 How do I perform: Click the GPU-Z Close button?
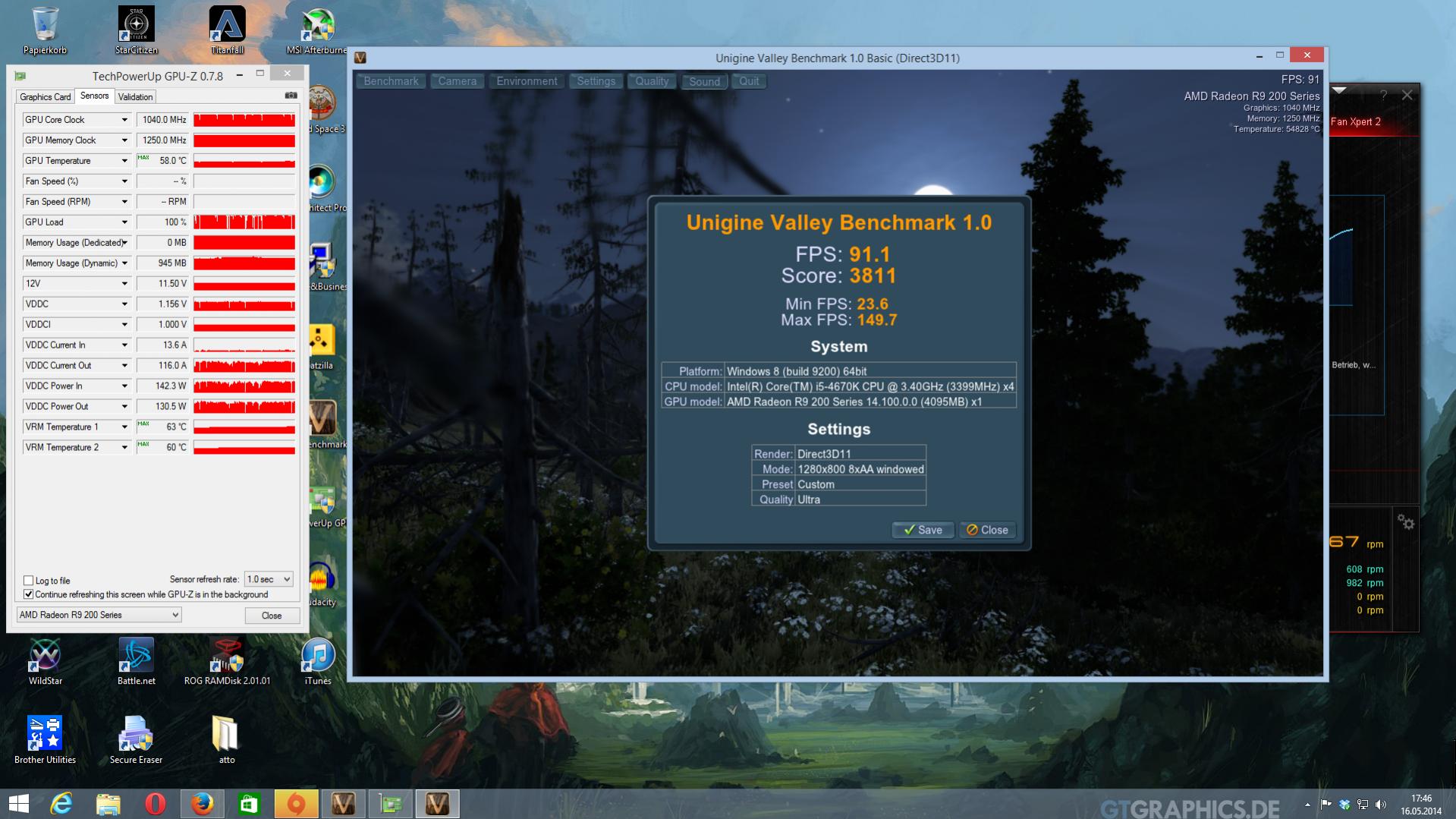[x=272, y=616]
